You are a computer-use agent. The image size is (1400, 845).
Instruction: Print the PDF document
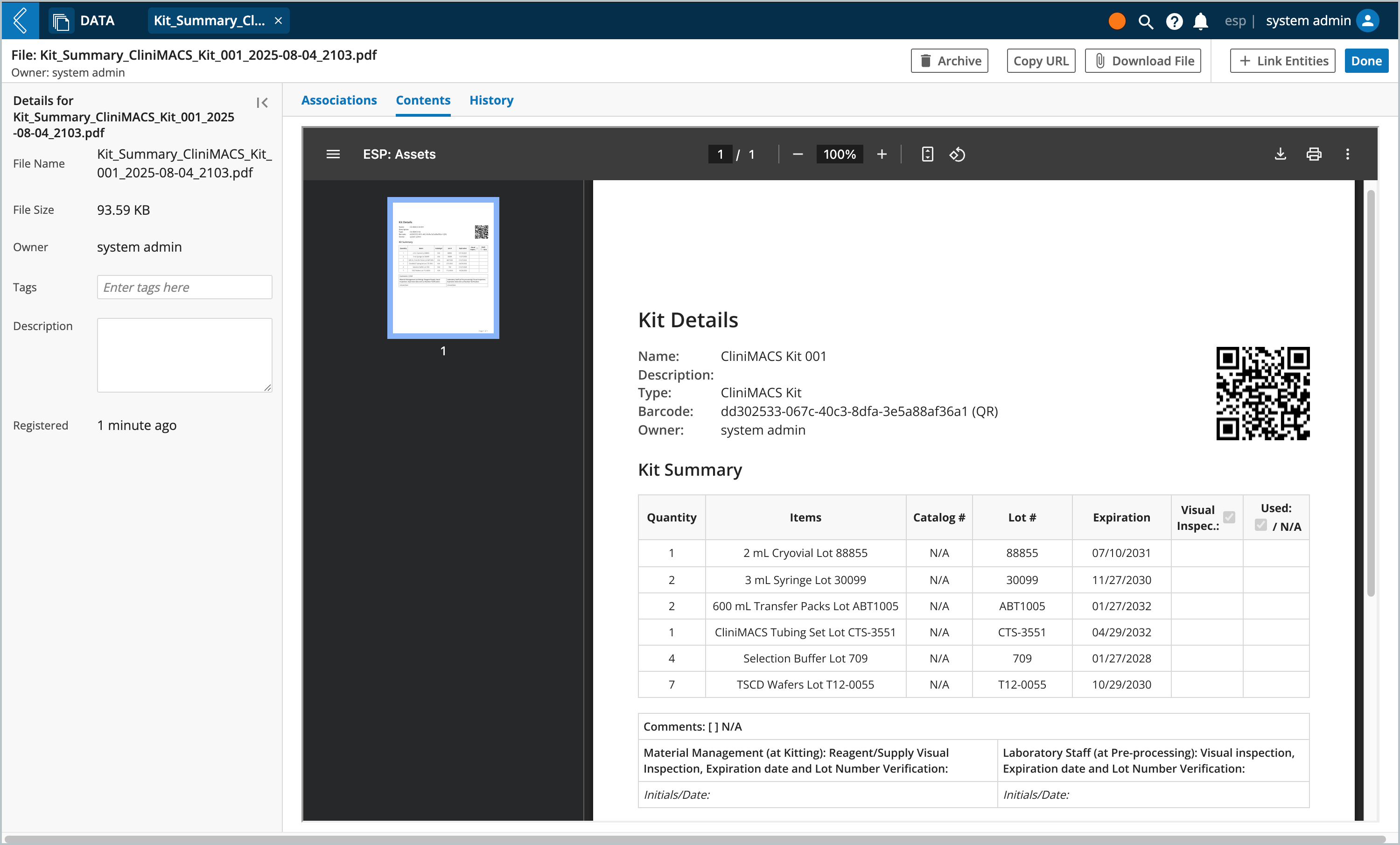pos(1314,154)
